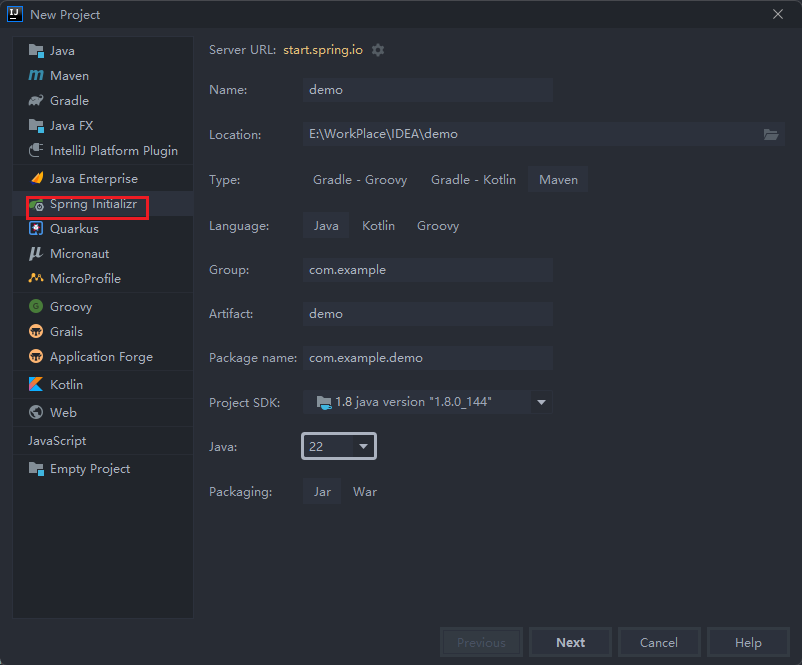Click the Micronaut mu icon
This screenshot has width=802, height=665.
tap(36, 253)
